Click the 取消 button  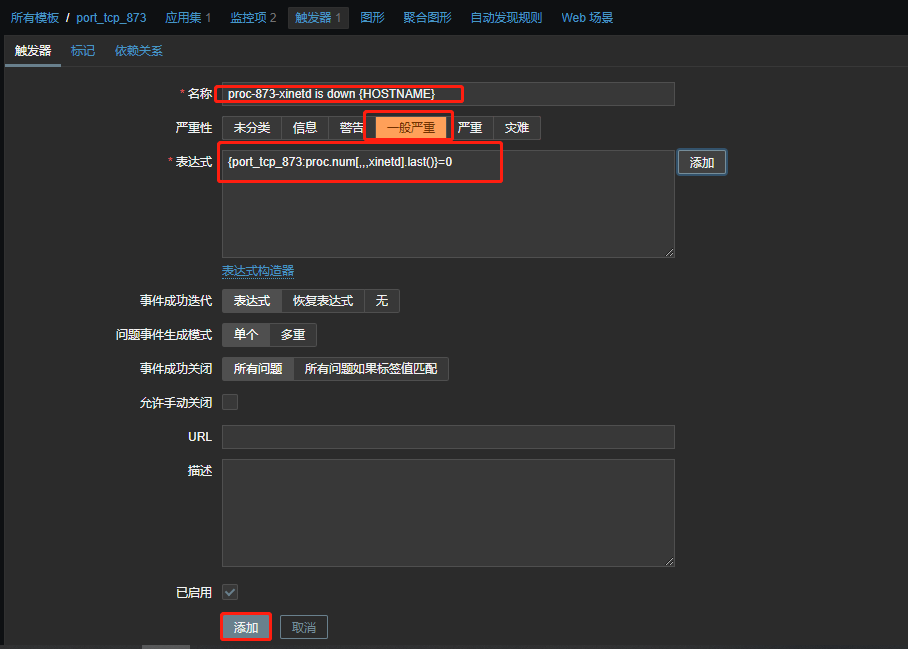coord(304,628)
